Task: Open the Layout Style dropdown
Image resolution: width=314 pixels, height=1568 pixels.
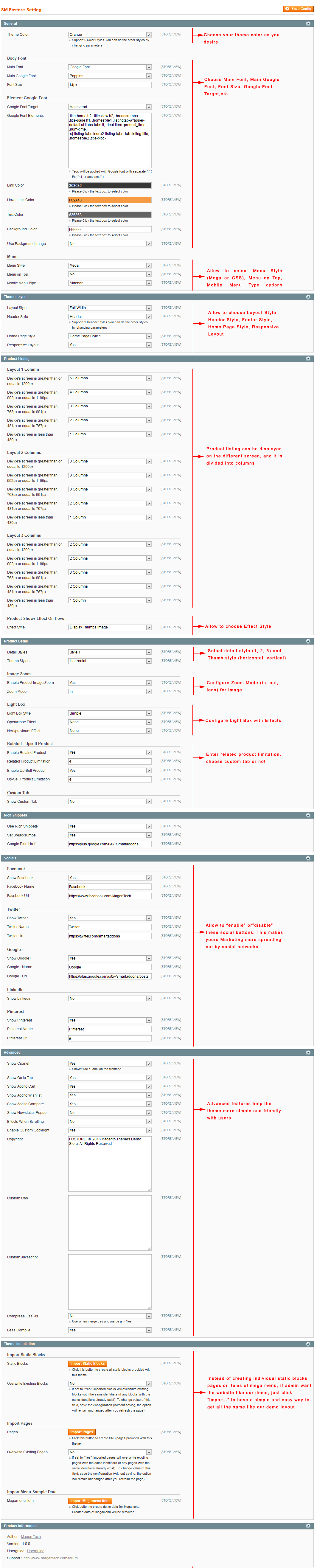Action: coord(110,308)
